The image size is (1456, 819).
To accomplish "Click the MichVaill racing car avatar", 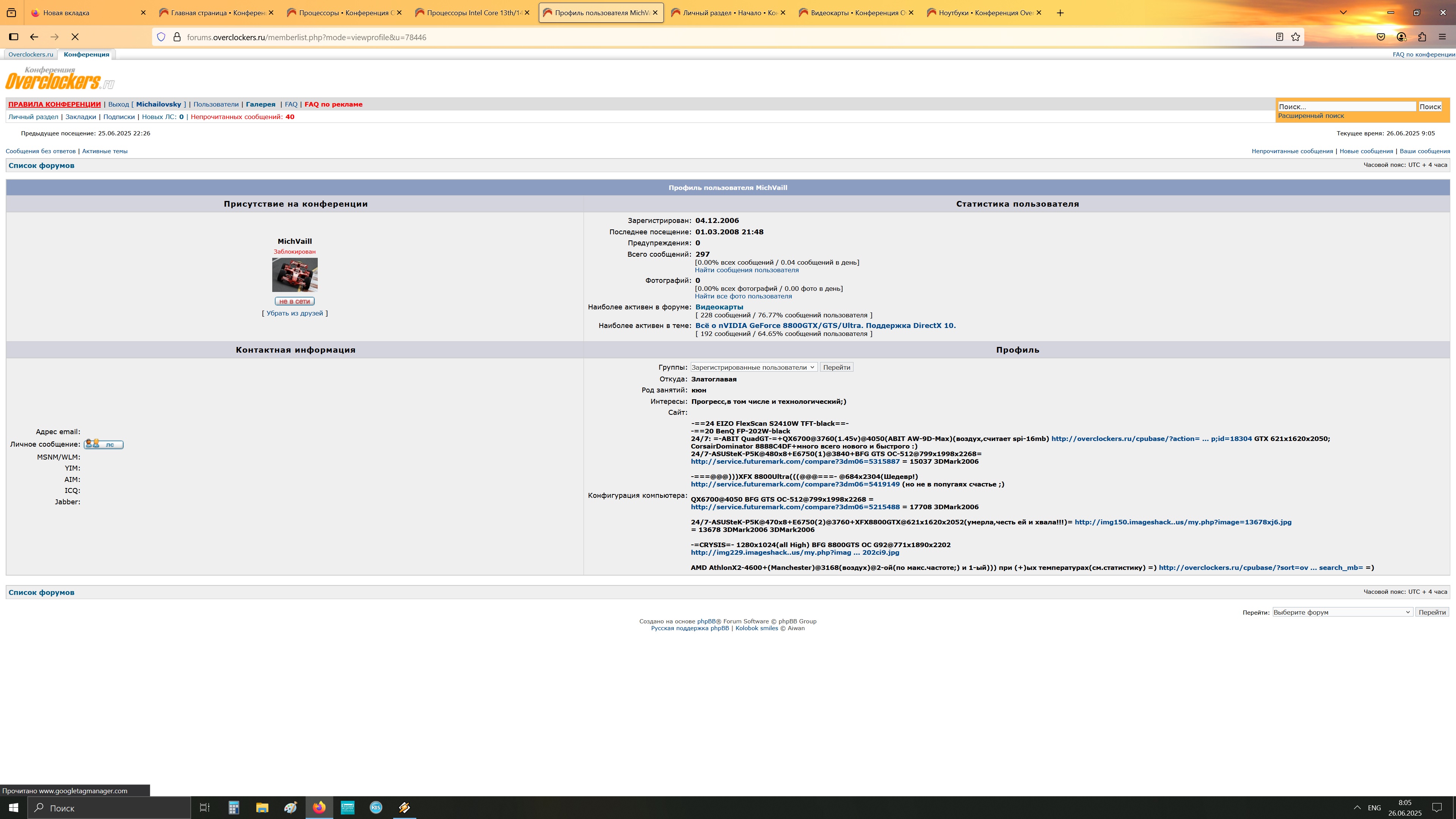I will click(x=295, y=275).
